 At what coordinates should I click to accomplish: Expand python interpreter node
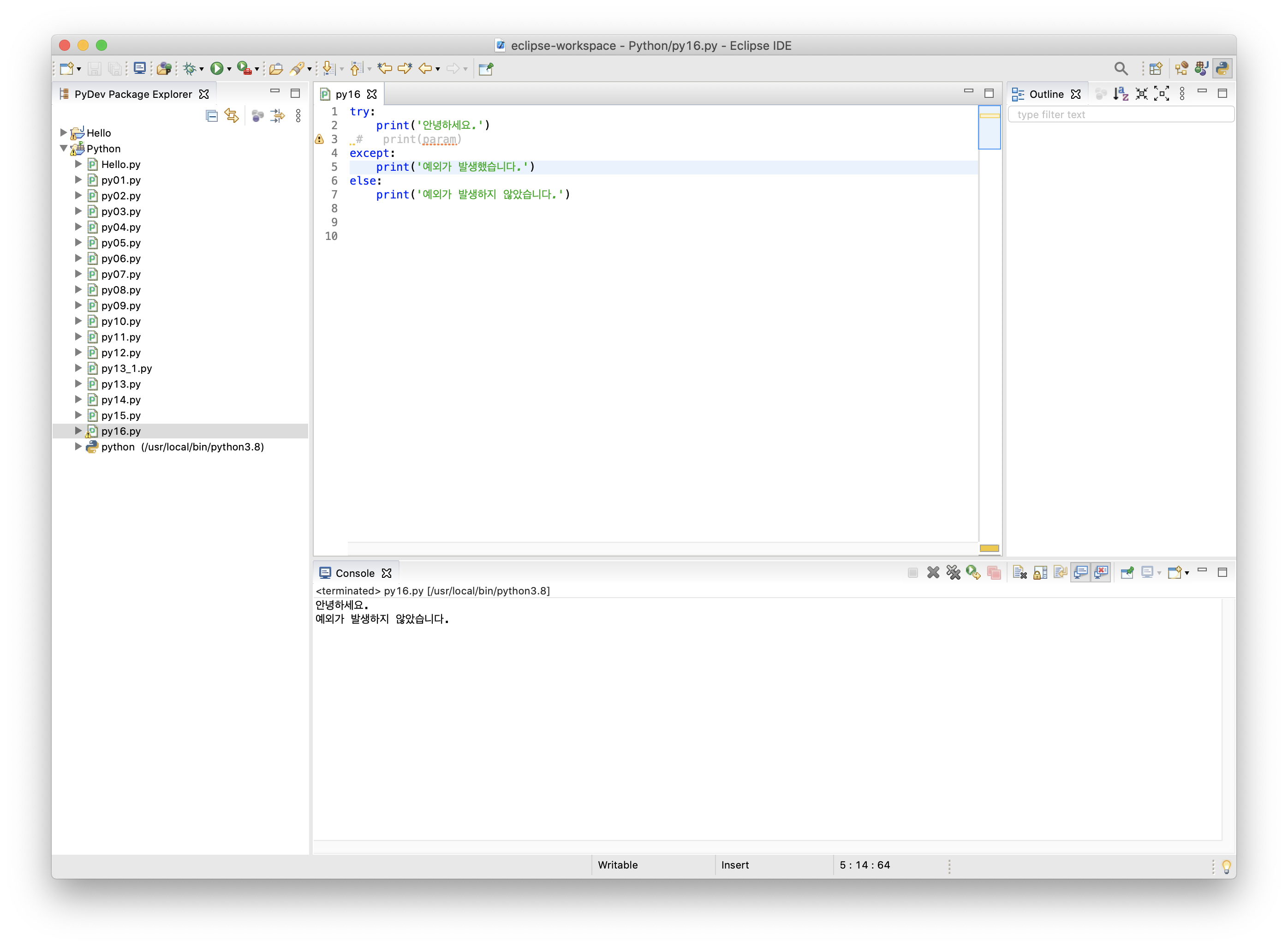coord(78,447)
